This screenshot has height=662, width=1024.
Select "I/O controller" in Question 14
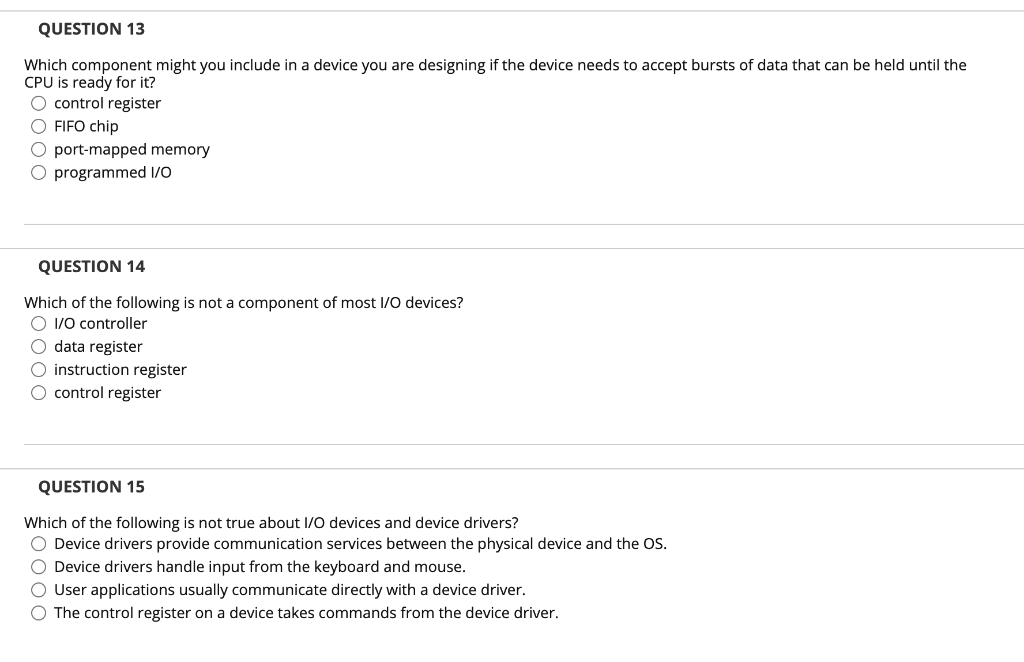tap(38, 323)
